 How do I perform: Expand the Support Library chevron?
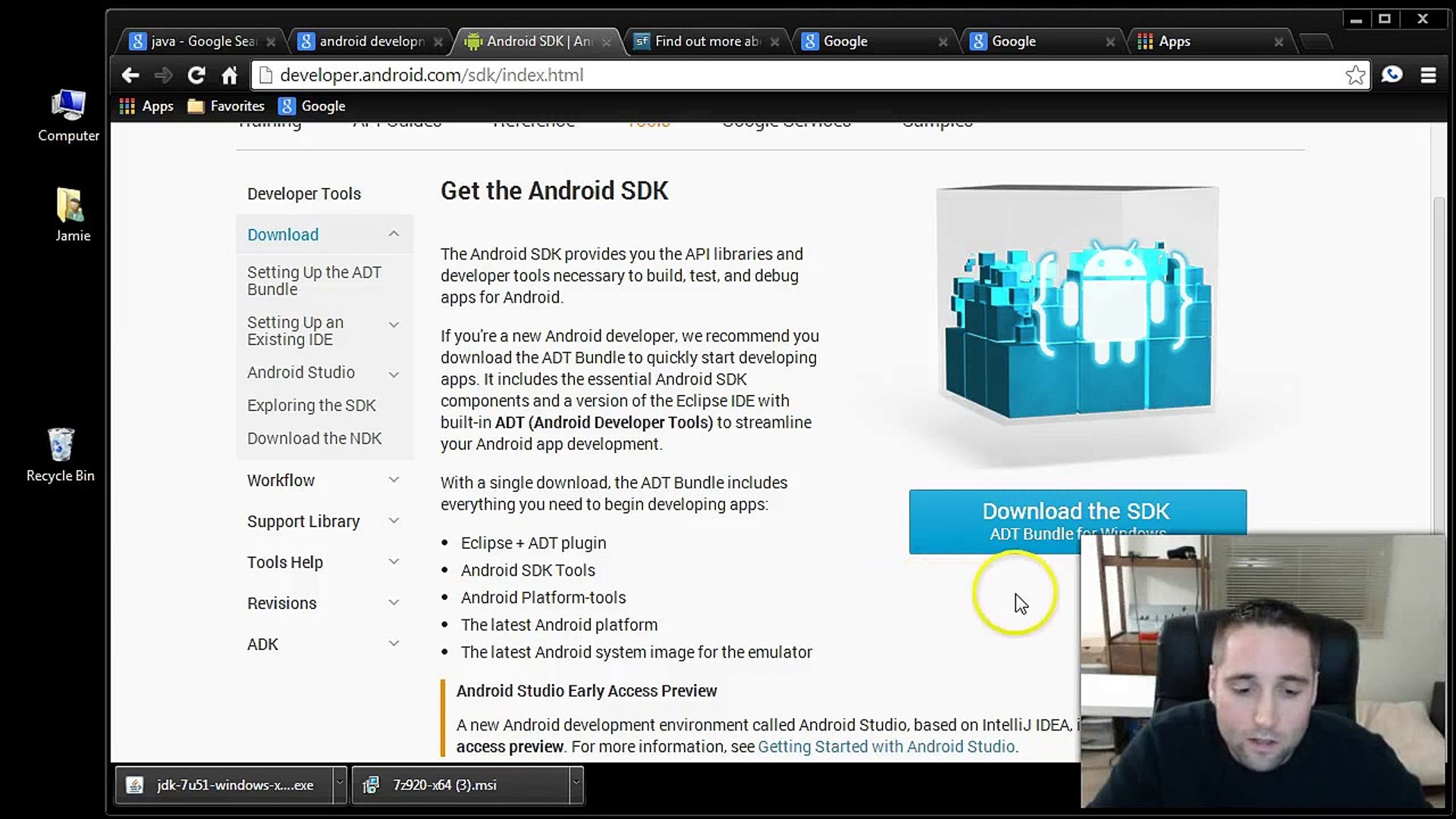click(394, 520)
